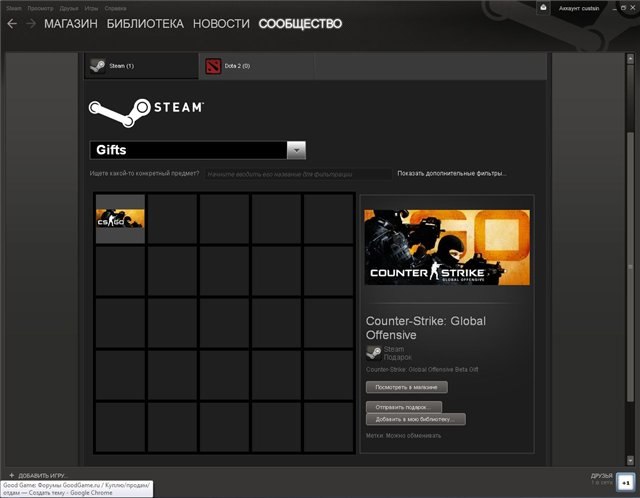This screenshot has width=640, height=498.
Task: Open the НОВОСТИ section
Action: point(221,24)
